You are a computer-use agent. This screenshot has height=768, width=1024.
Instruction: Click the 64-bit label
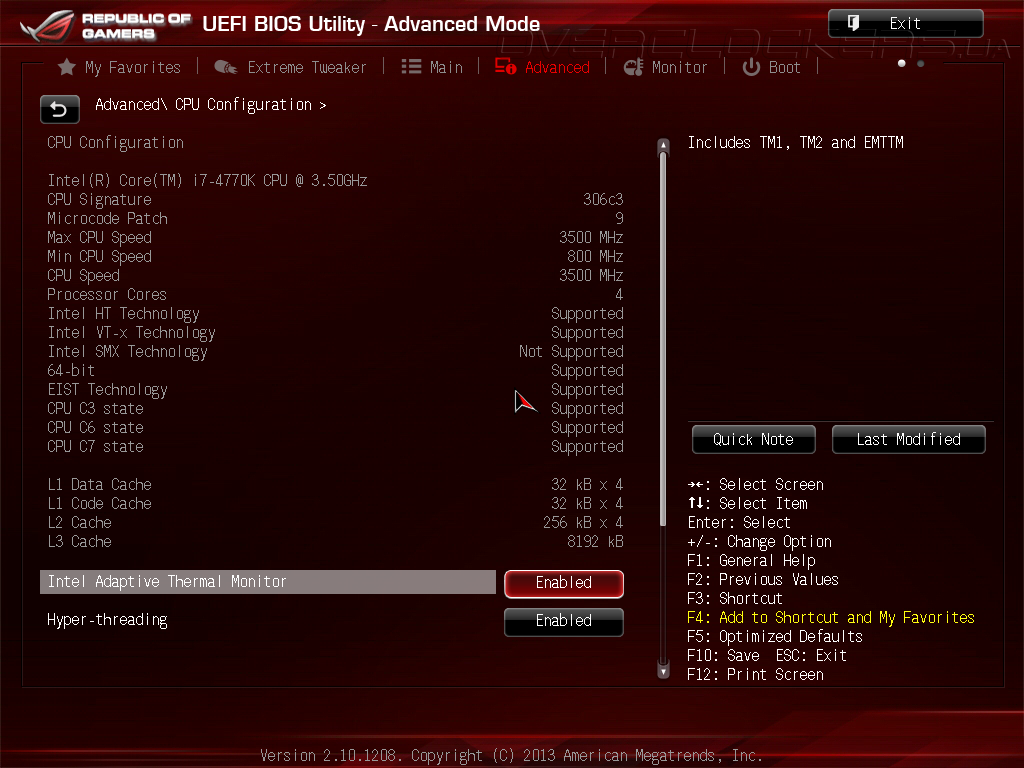click(71, 370)
